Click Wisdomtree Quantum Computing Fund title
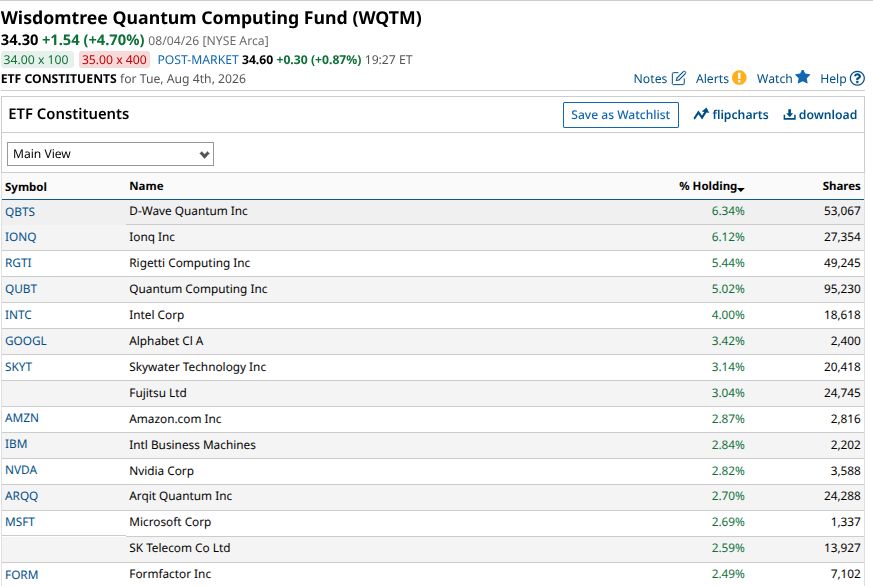Viewport: 873px width, 586px height. coord(211,18)
